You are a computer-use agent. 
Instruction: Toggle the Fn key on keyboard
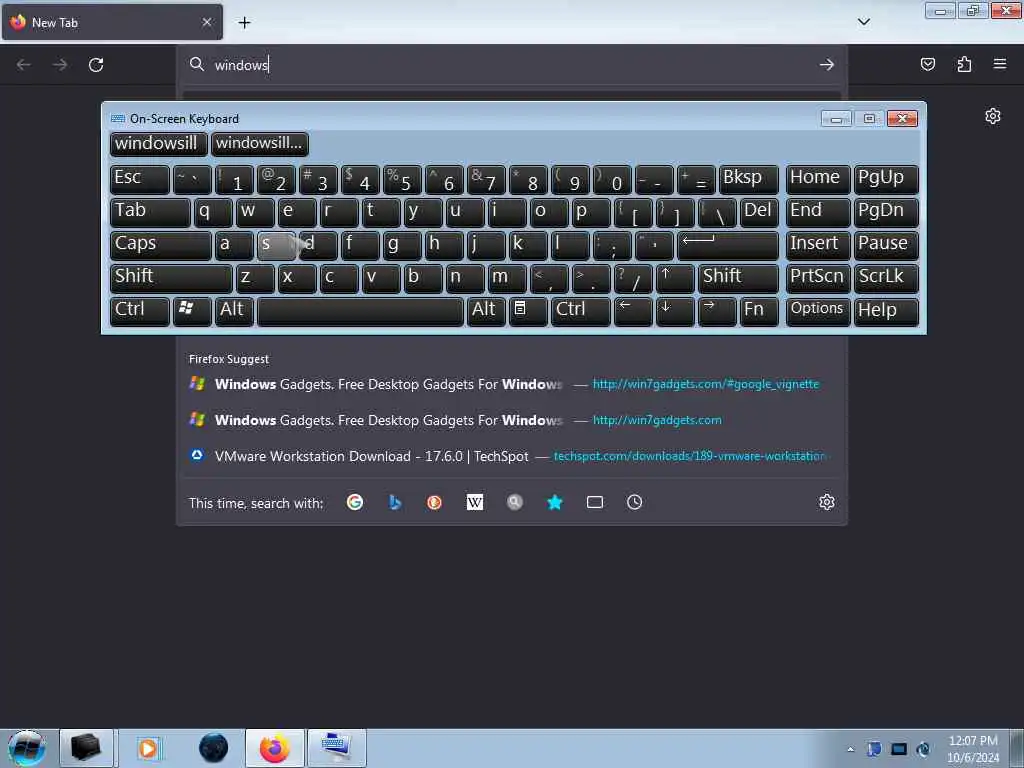pyautogui.click(x=759, y=312)
